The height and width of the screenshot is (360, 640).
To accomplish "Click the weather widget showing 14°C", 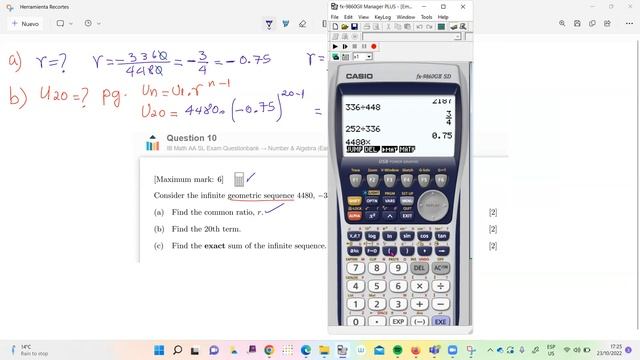I will tap(29, 350).
